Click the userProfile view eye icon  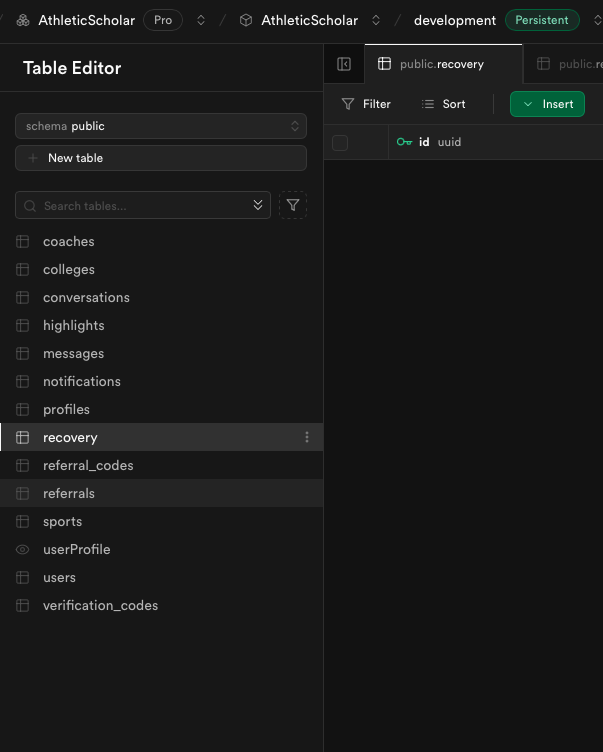click(22, 549)
